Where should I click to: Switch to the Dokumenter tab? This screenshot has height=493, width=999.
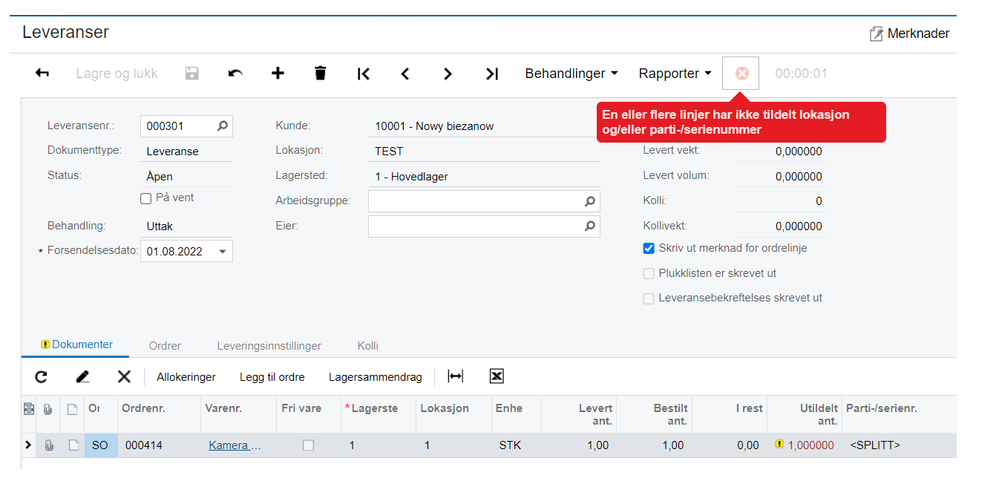76,345
